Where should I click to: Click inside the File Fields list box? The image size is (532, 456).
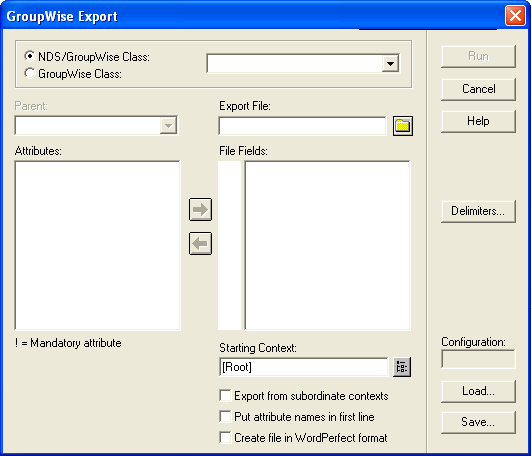click(327, 245)
